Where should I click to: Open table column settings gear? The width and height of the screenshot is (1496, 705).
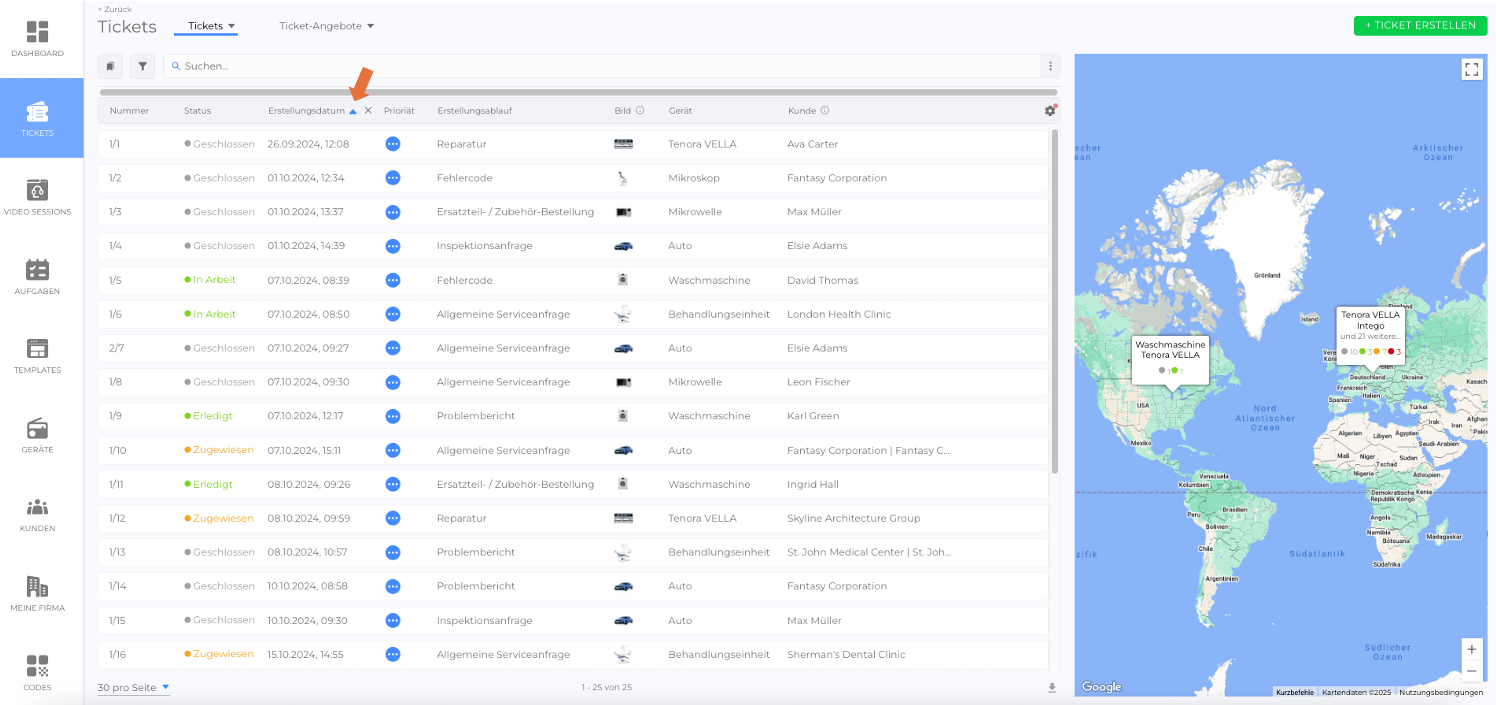point(1049,111)
